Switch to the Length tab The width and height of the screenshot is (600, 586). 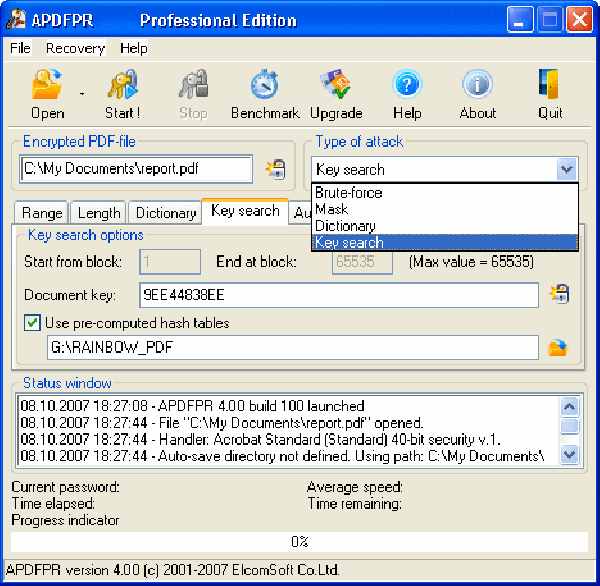(99, 213)
